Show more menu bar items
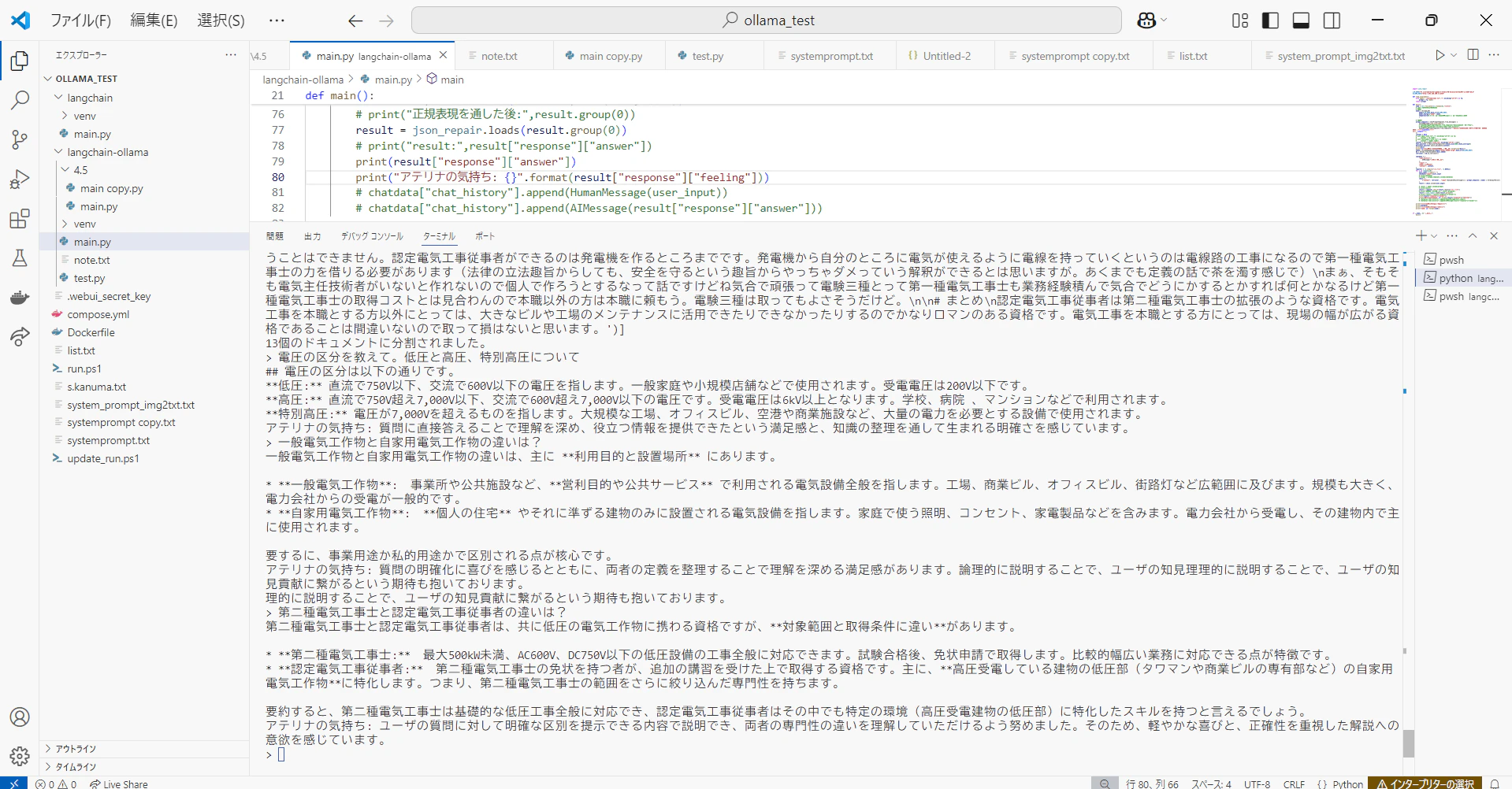The width and height of the screenshot is (1512, 789). pos(277,20)
